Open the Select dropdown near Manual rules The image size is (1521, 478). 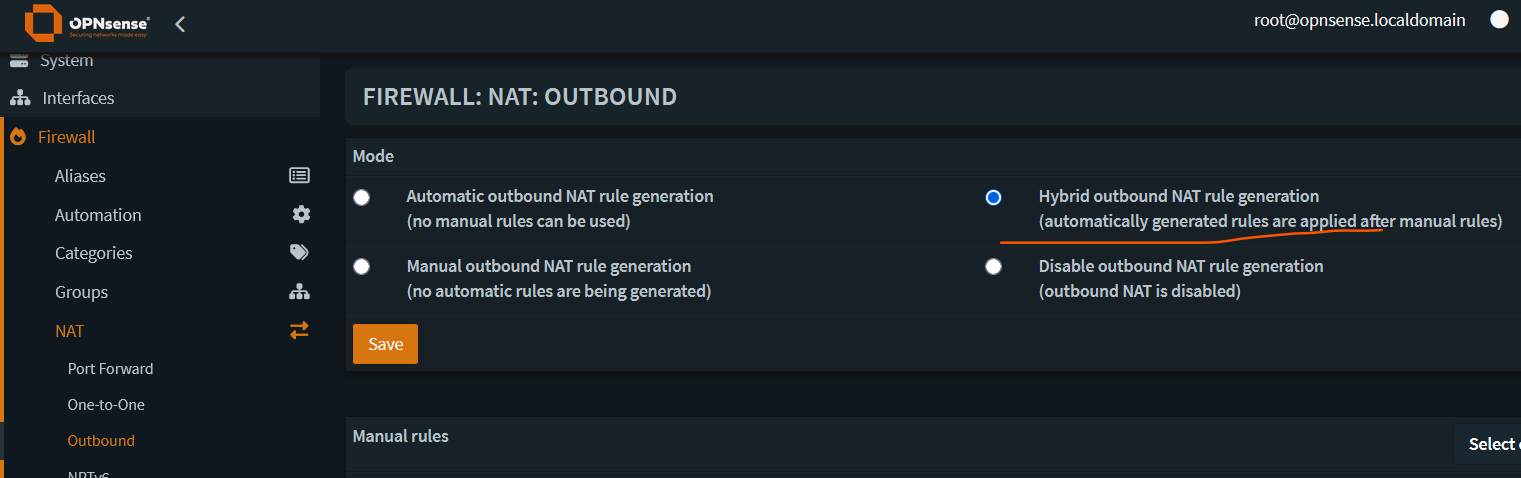point(1490,444)
